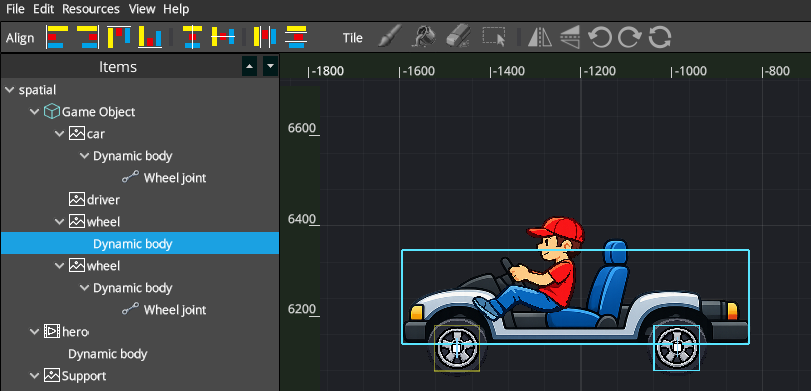
Task: Flip tile vertically using mirror icon
Action: 570,37
